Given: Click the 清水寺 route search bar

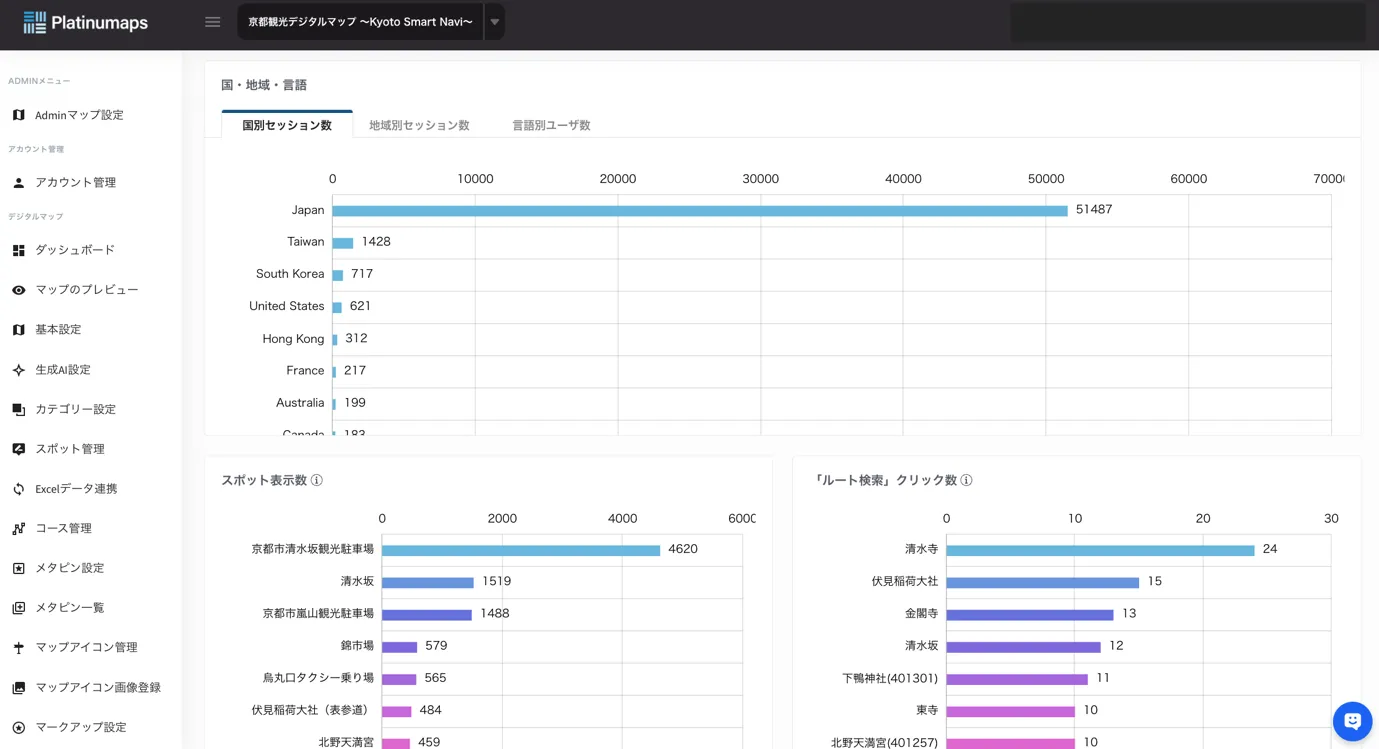Looking at the screenshot, I should pyautogui.click(x=1100, y=550).
